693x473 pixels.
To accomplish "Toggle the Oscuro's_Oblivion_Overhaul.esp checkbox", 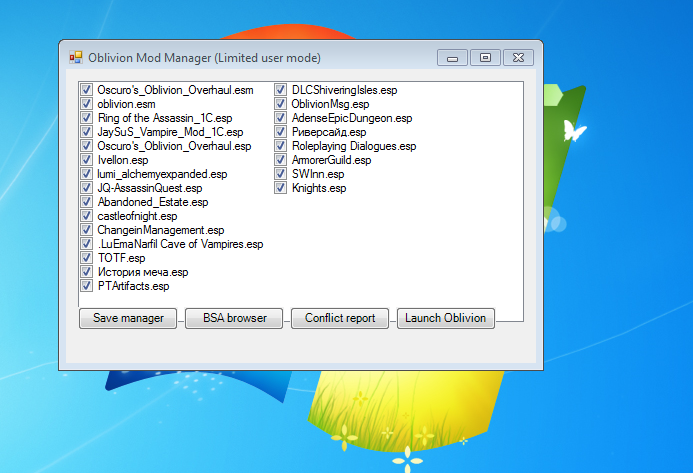I will [86, 146].
